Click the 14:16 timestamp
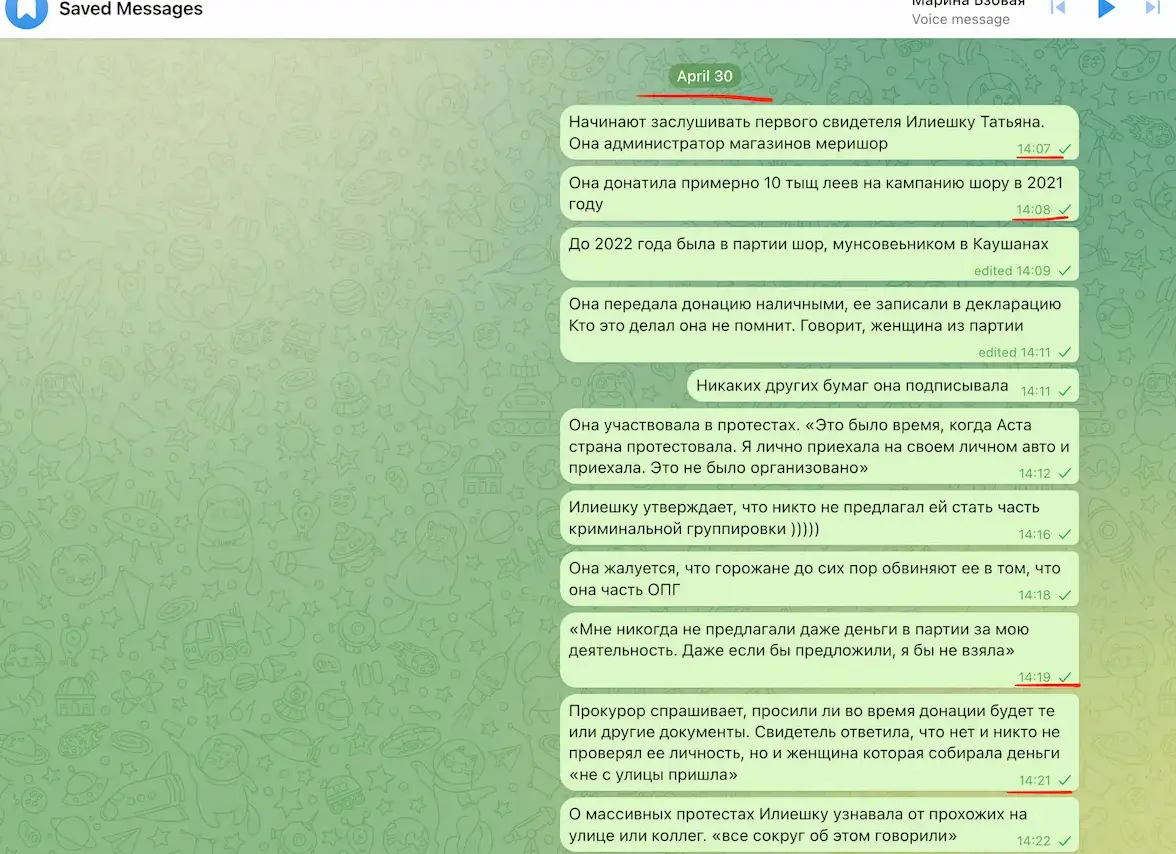The image size is (1176, 854). click(x=1034, y=535)
